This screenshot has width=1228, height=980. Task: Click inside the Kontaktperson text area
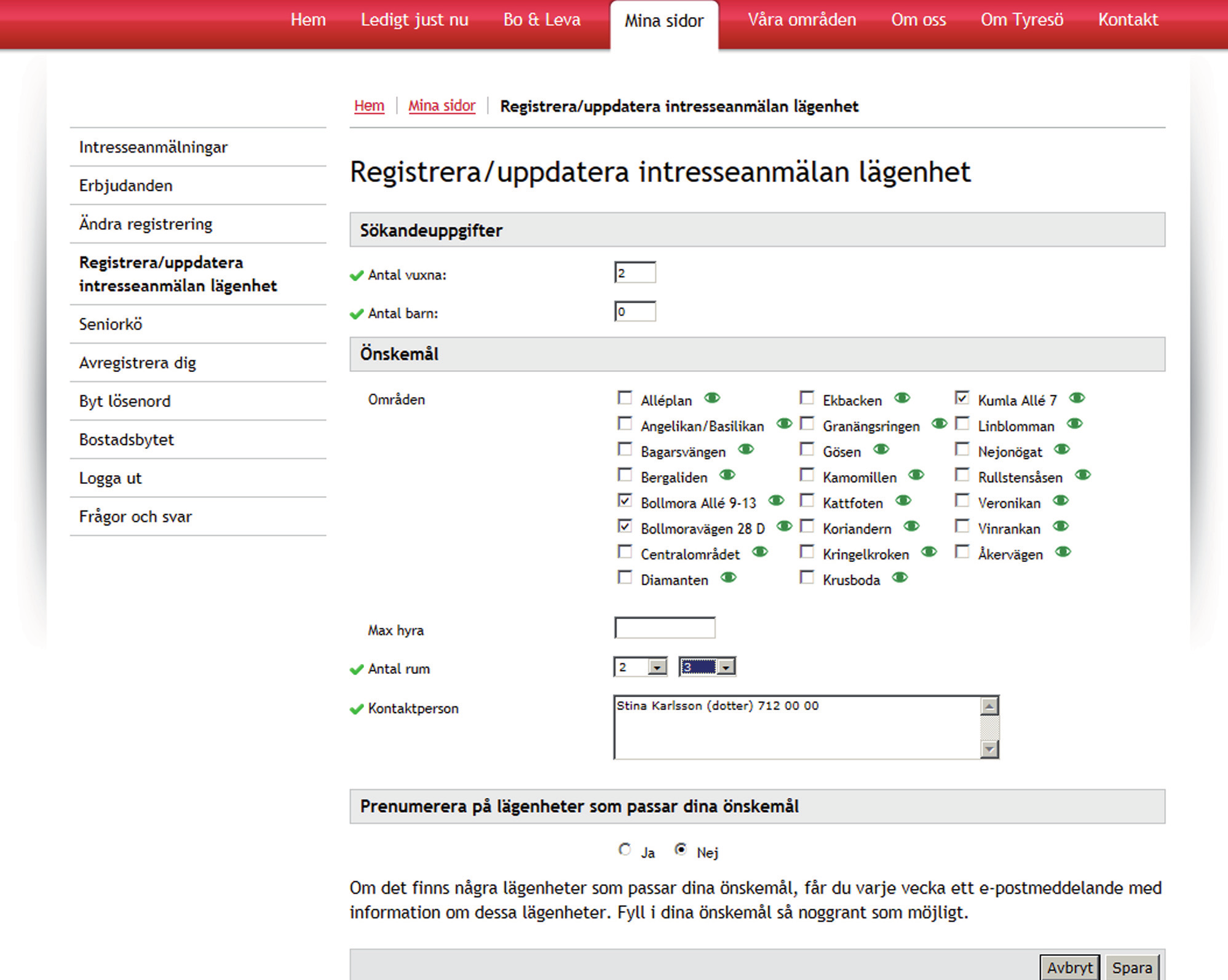tap(798, 727)
